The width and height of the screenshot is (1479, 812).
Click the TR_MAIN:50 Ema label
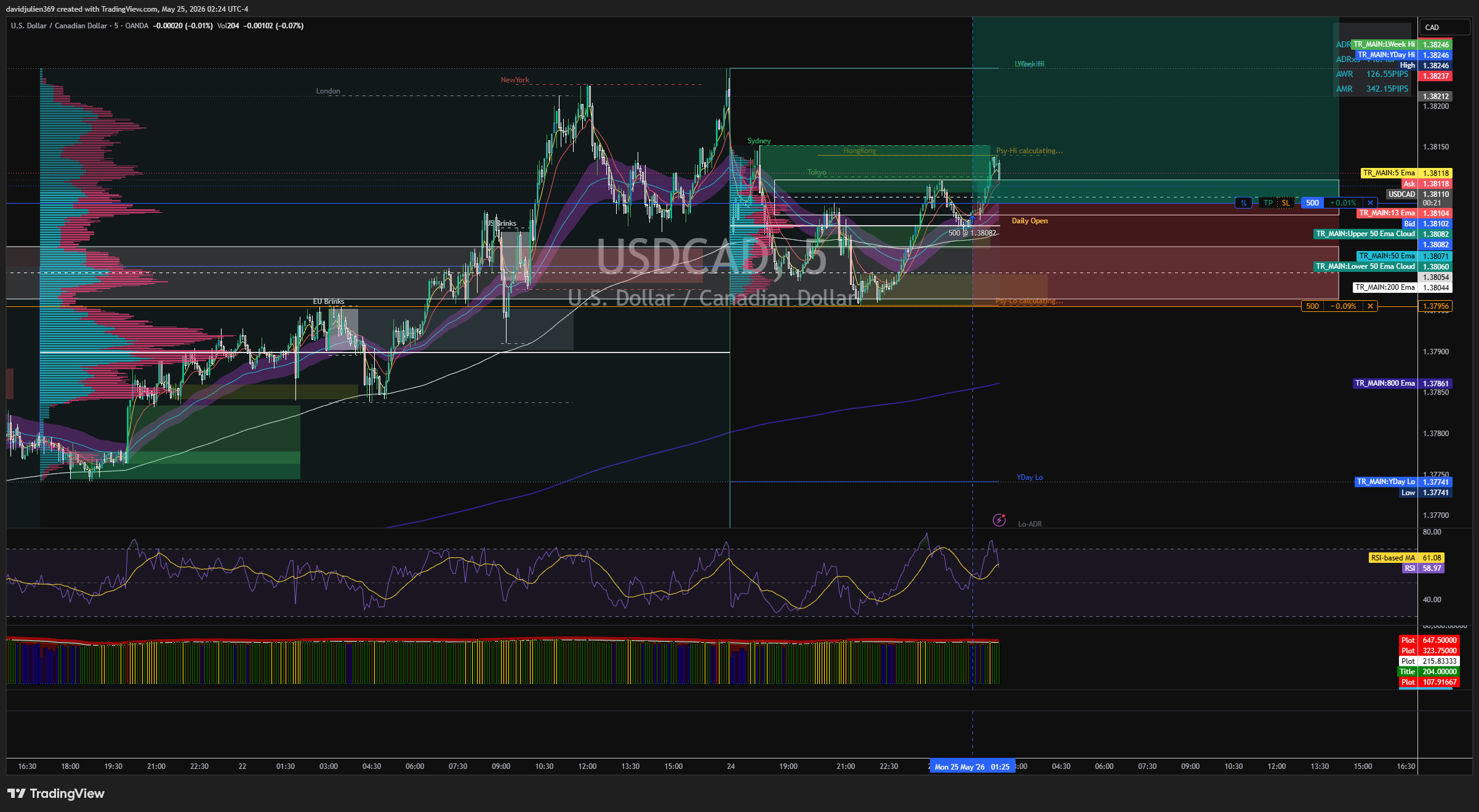[x=1387, y=256]
